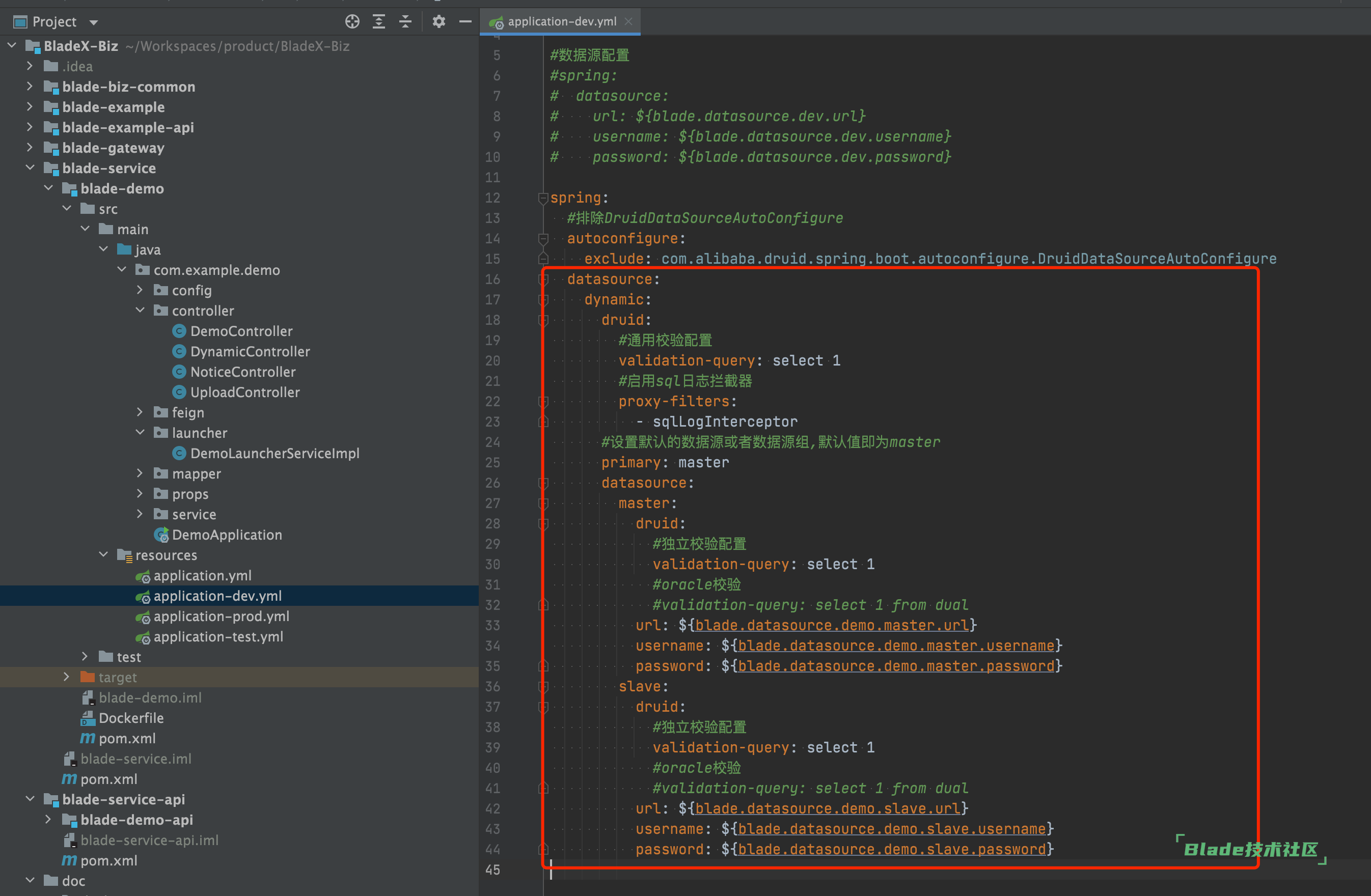The width and height of the screenshot is (1371, 896).
Task: Expand the target folder
Action: click(67, 677)
